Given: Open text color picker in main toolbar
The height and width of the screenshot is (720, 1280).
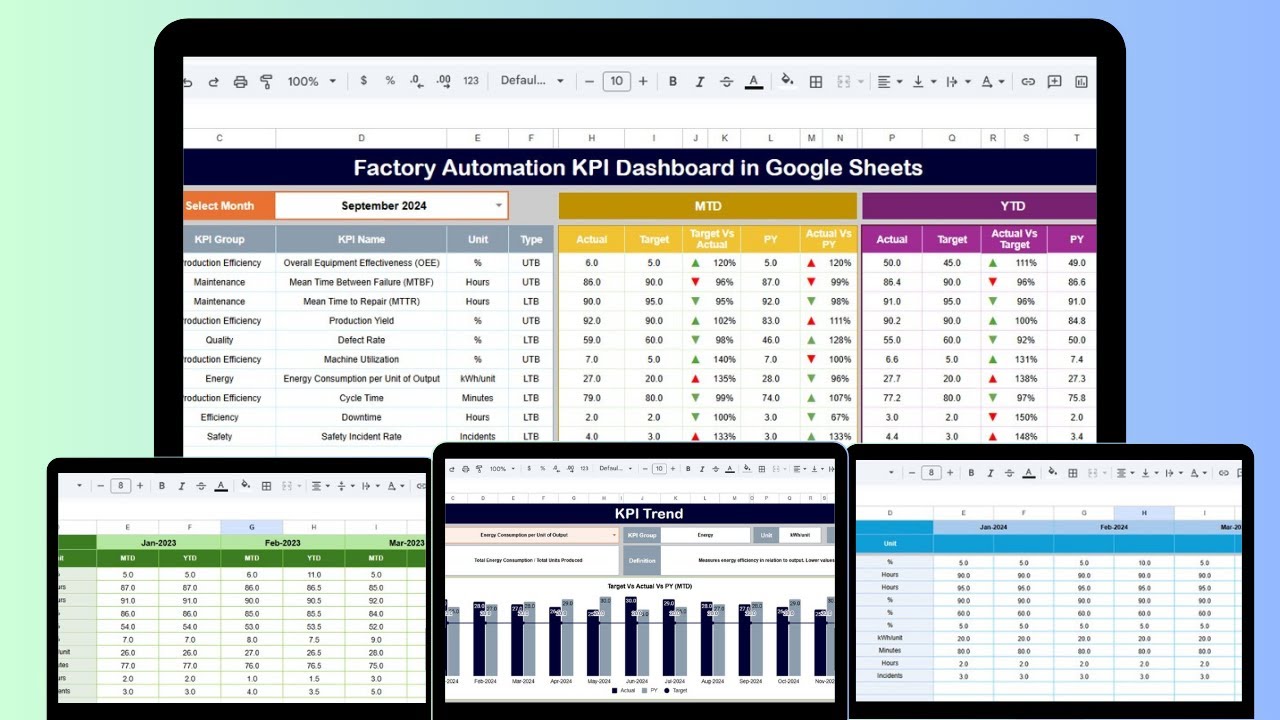Looking at the screenshot, I should [x=754, y=82].
